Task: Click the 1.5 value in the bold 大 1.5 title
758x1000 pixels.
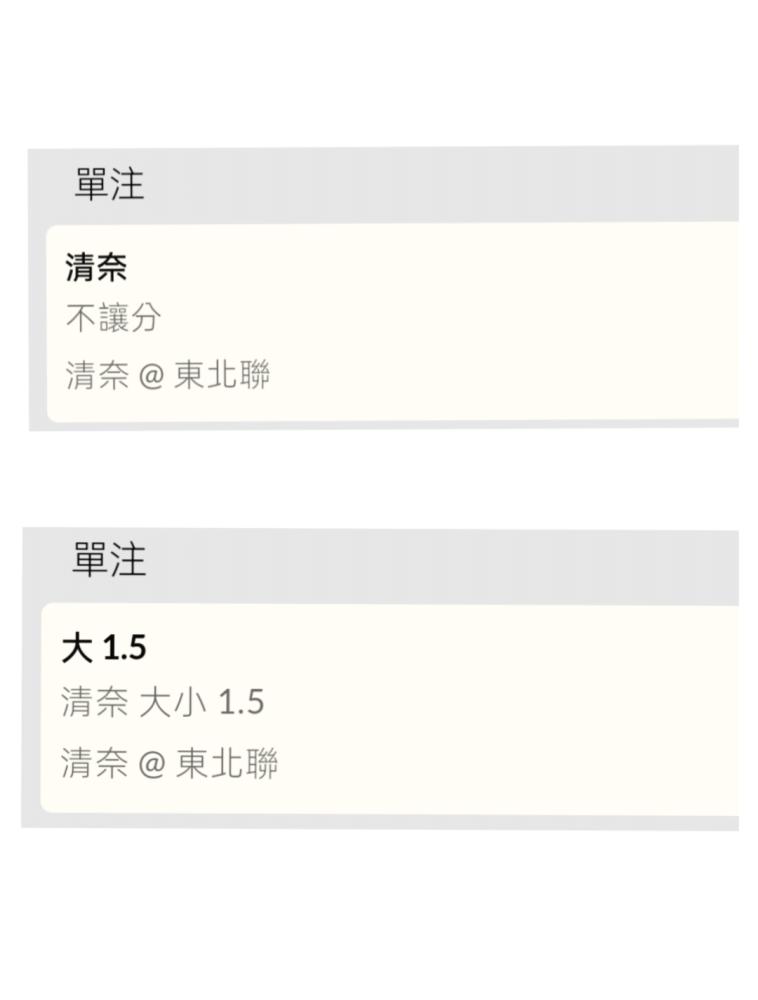Action: pyautogui.click(x=125, y=648)
